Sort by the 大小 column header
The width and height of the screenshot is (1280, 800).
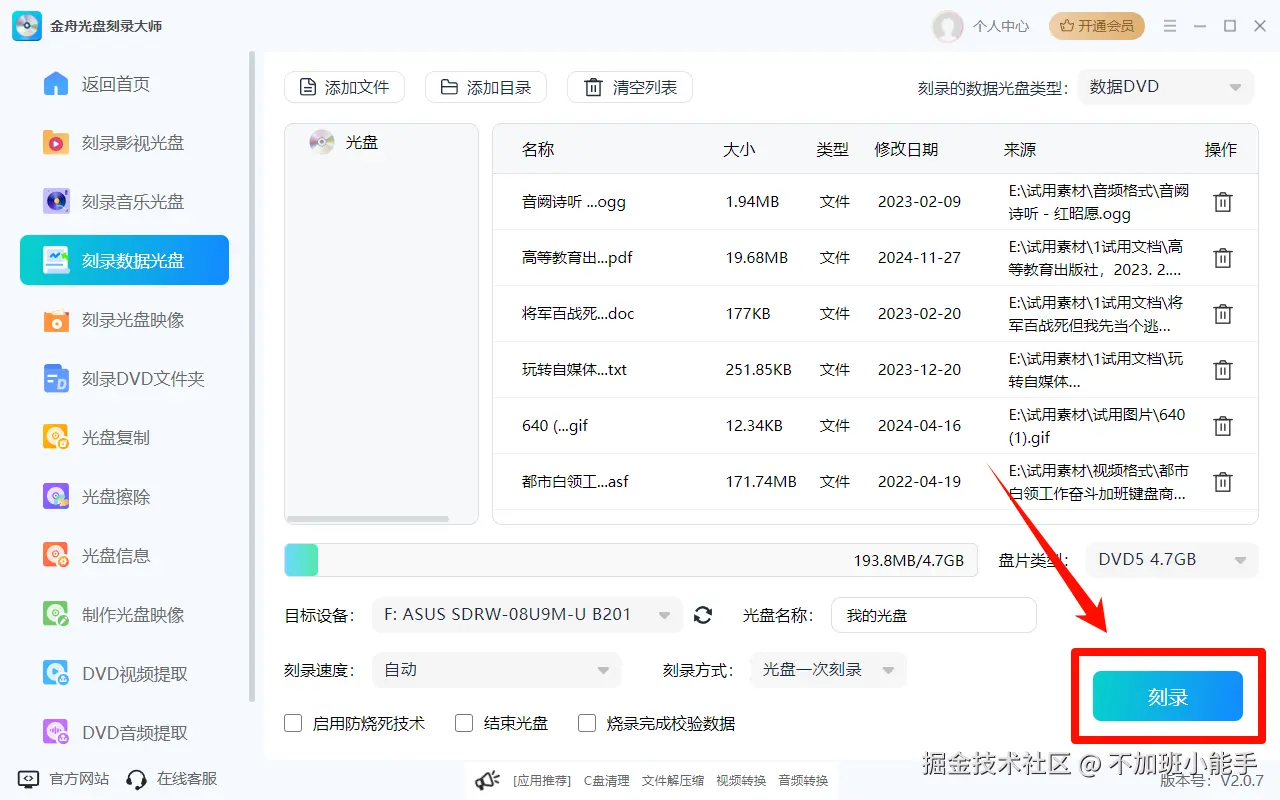tap(739, 149)
